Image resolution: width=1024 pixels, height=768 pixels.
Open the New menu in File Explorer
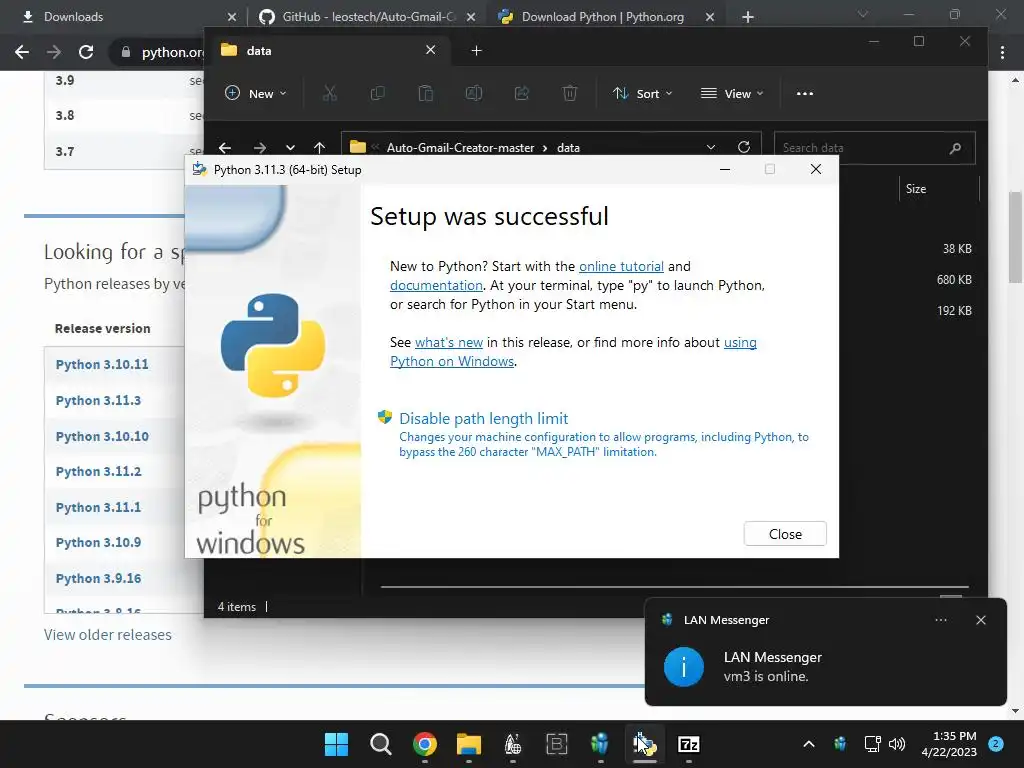(x=256, y=93)
